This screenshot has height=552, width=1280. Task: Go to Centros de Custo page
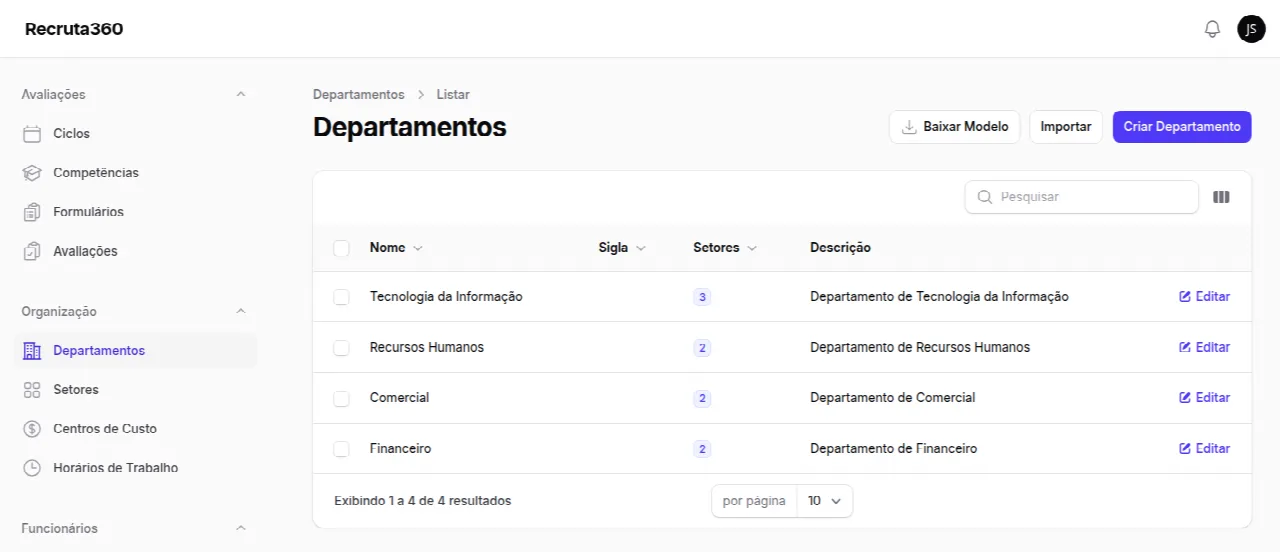[x=136, y=429]
